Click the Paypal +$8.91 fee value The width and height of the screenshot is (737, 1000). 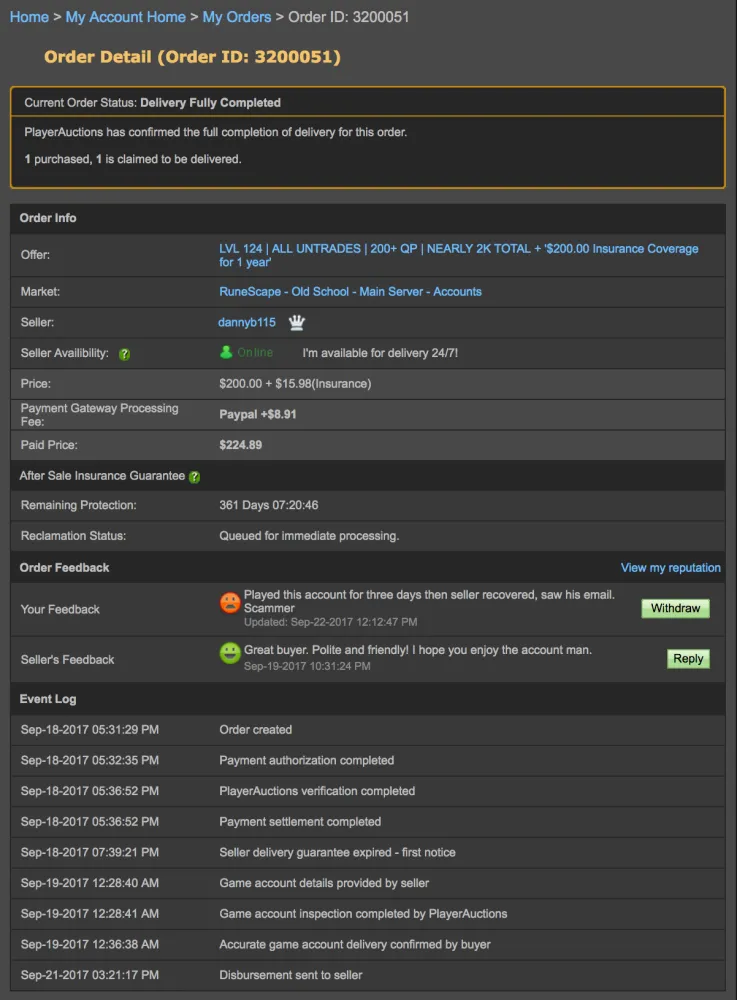point(258,415)
